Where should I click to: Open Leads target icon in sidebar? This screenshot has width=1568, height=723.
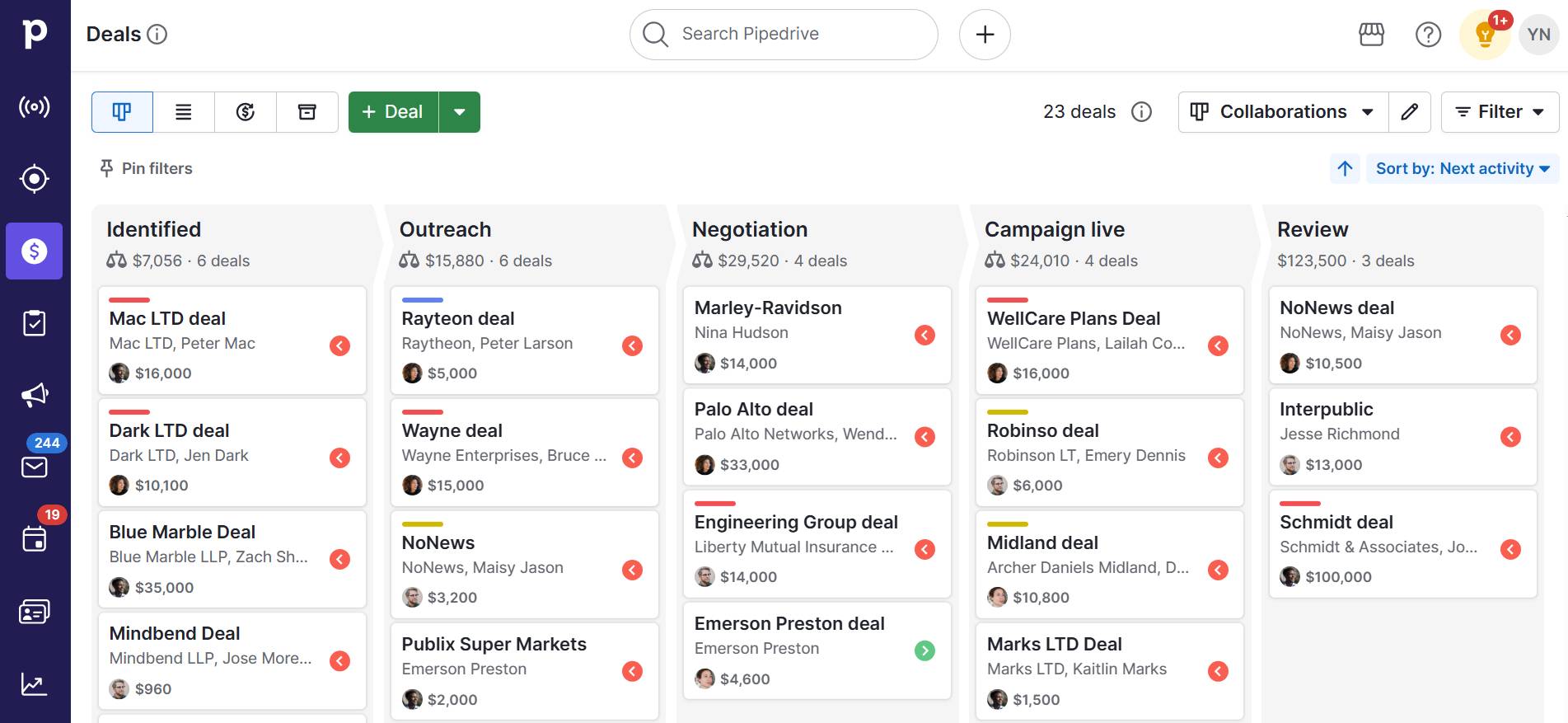(x=35, y=178)
